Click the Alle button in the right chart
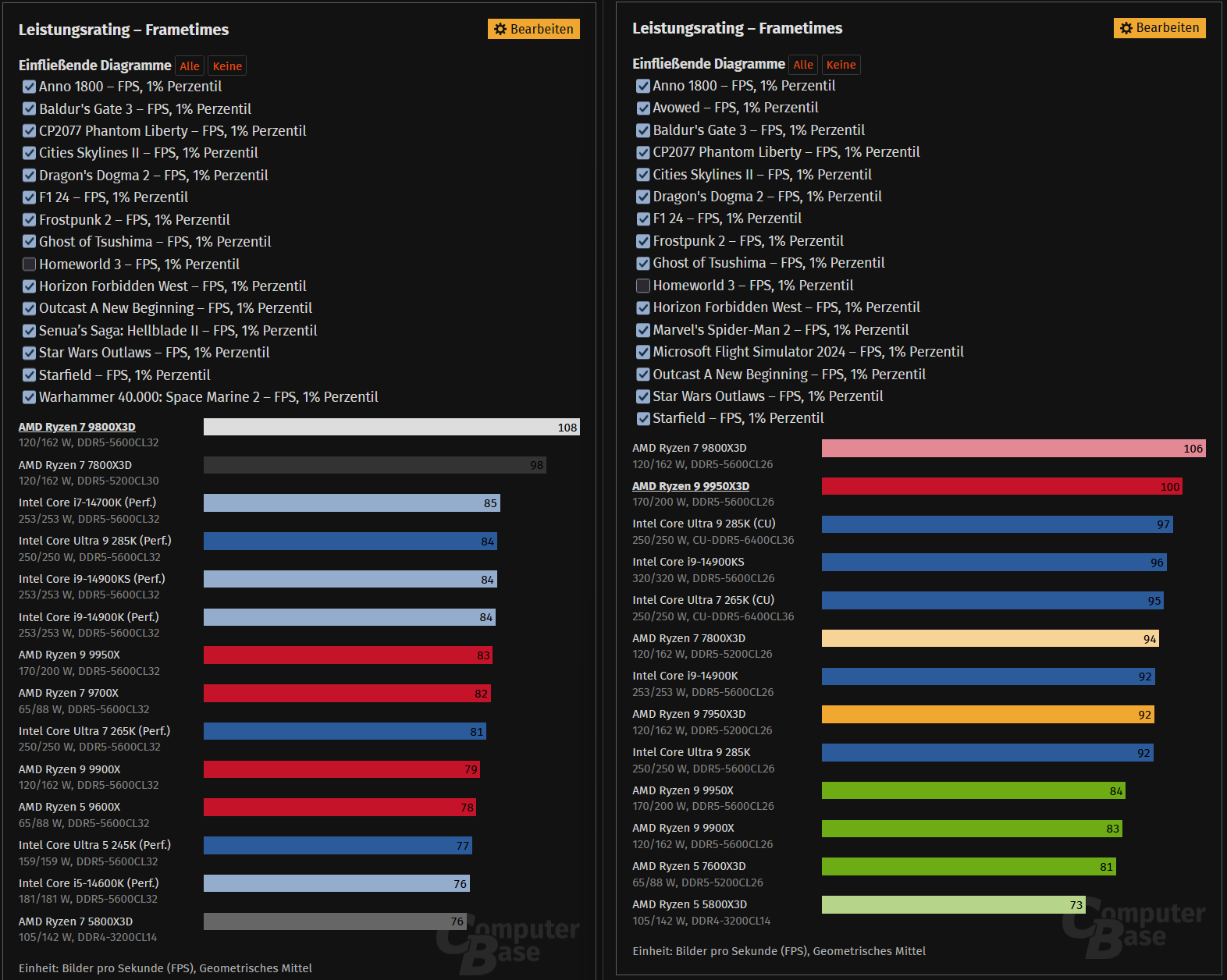 [803, 65]
